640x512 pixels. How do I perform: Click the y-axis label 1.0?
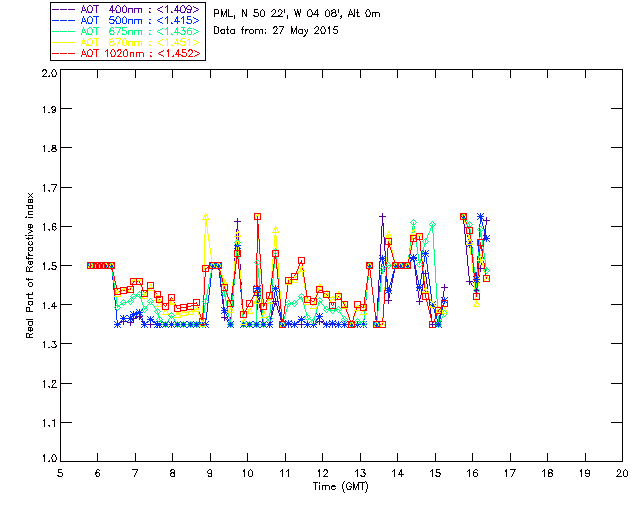coord(49,458)
